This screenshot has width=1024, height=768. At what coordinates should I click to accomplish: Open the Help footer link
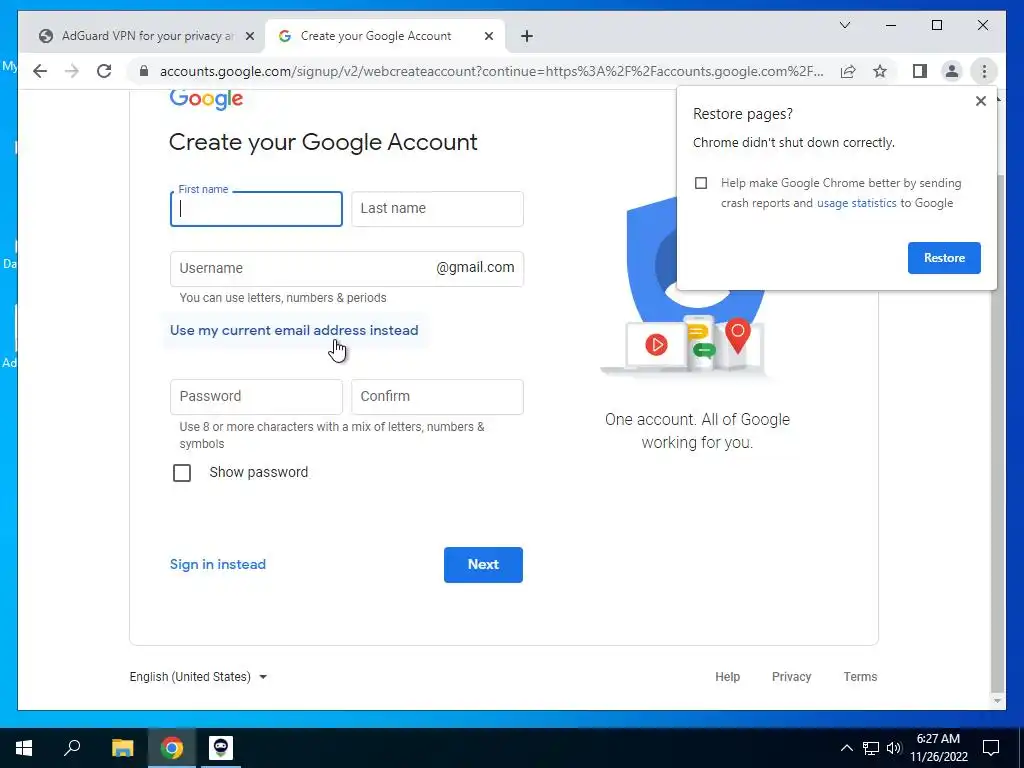tap(727, 677)
